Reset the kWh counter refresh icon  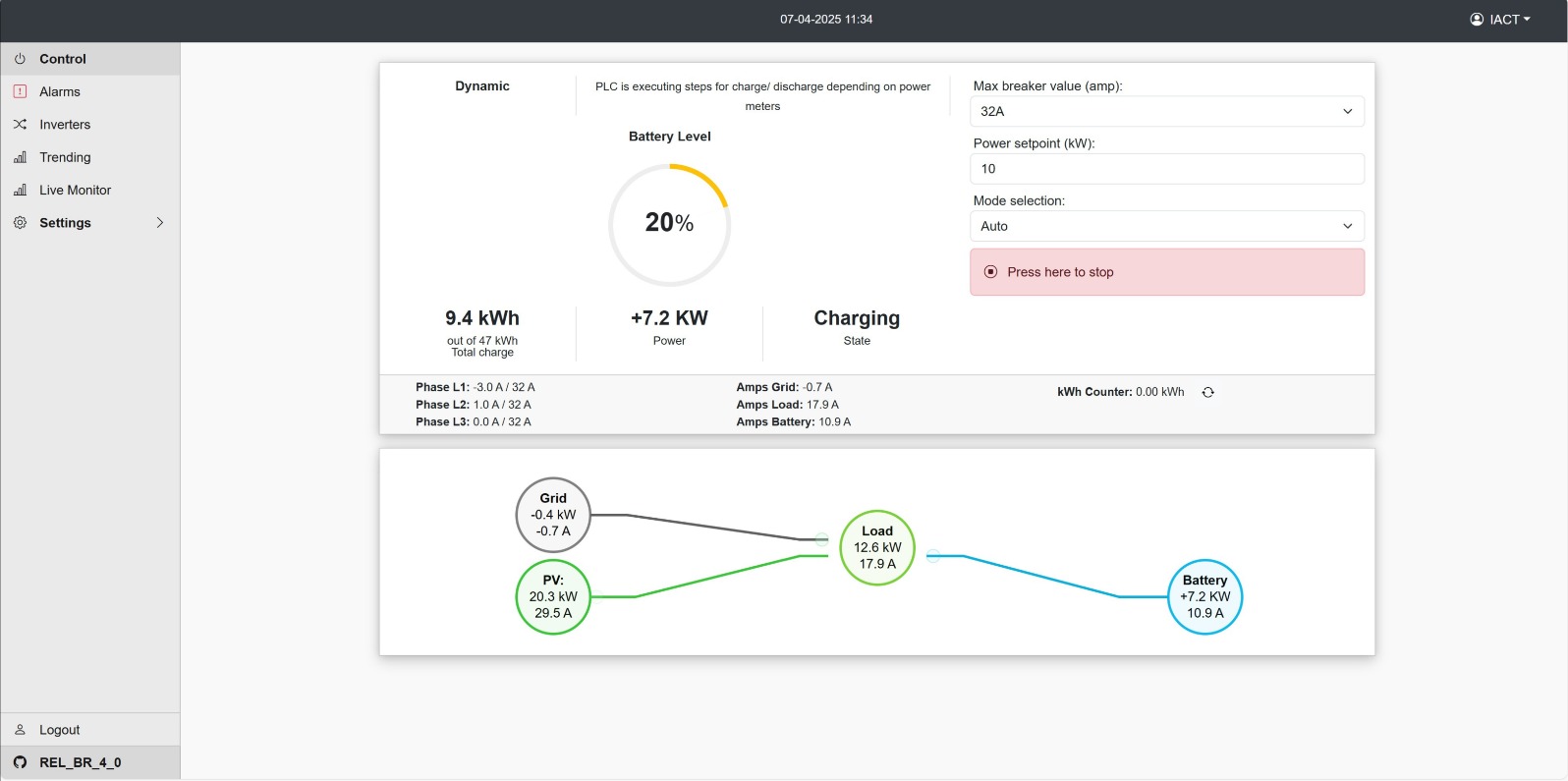(x=1208, y=392)
